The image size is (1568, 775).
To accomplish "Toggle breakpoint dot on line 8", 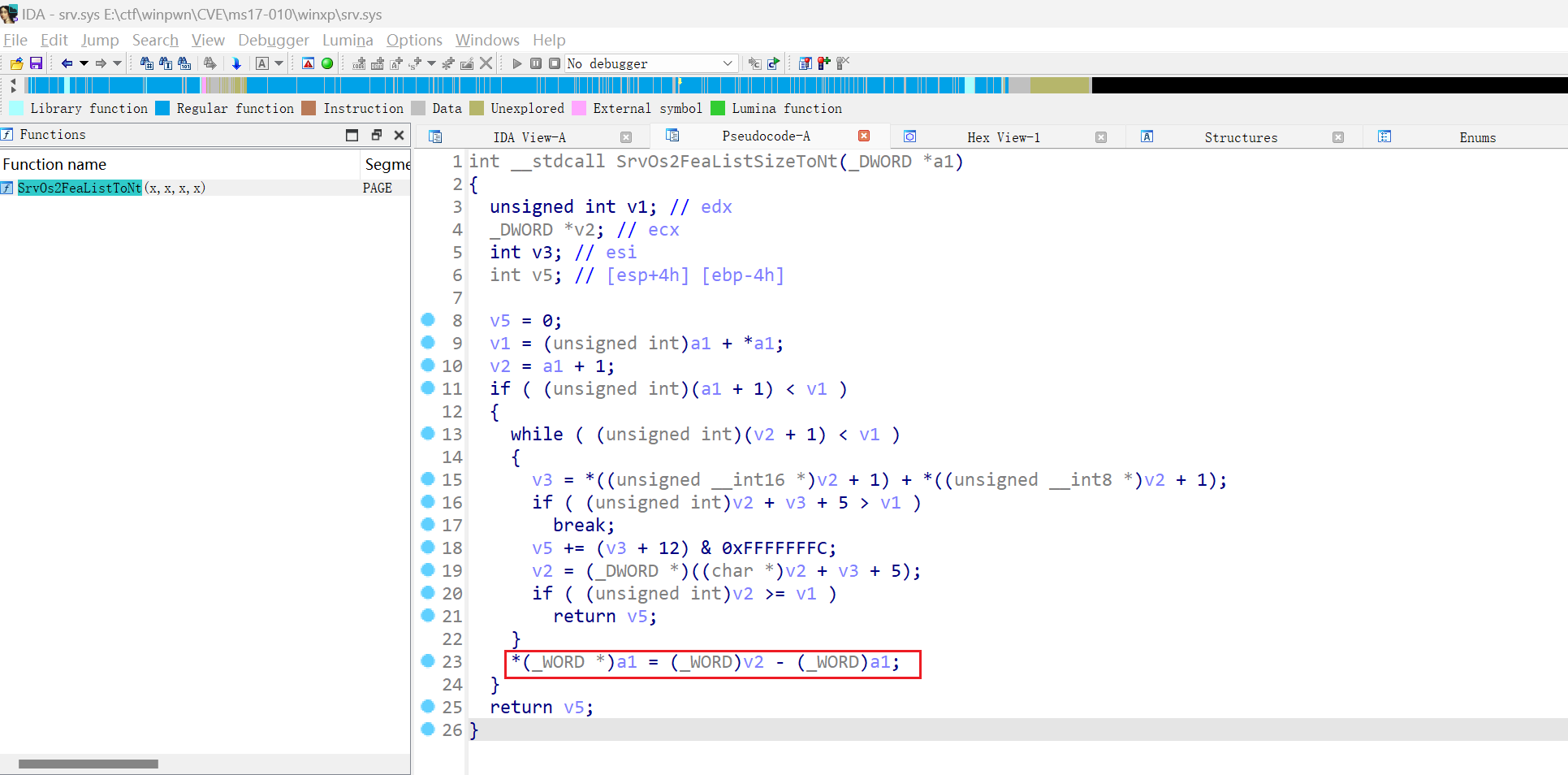I will [428, 320].
